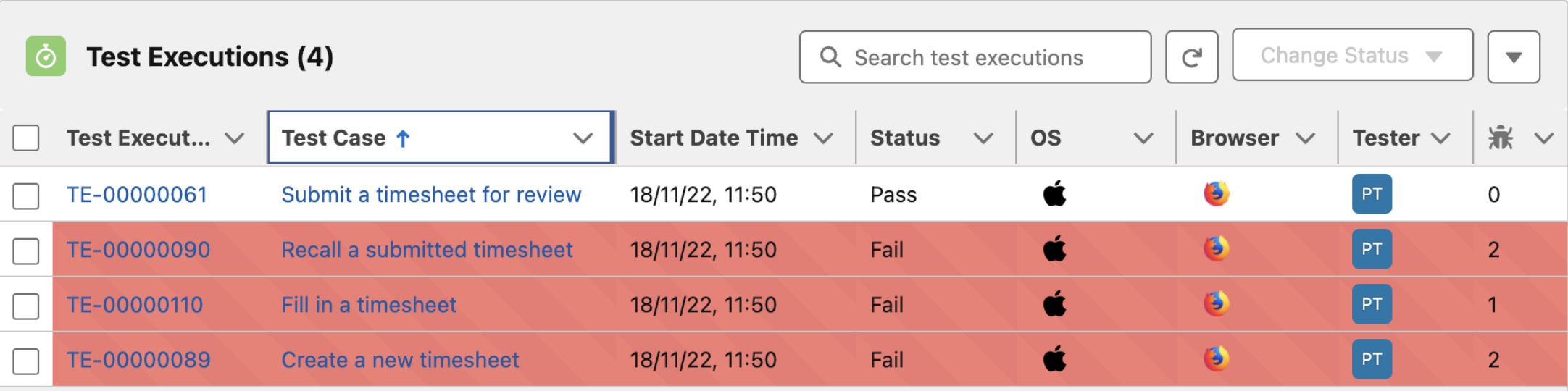The height and width of the screenshot is (391, 1568).
Task: Click the magnifier icon in the search box
Action: (830, 57)
